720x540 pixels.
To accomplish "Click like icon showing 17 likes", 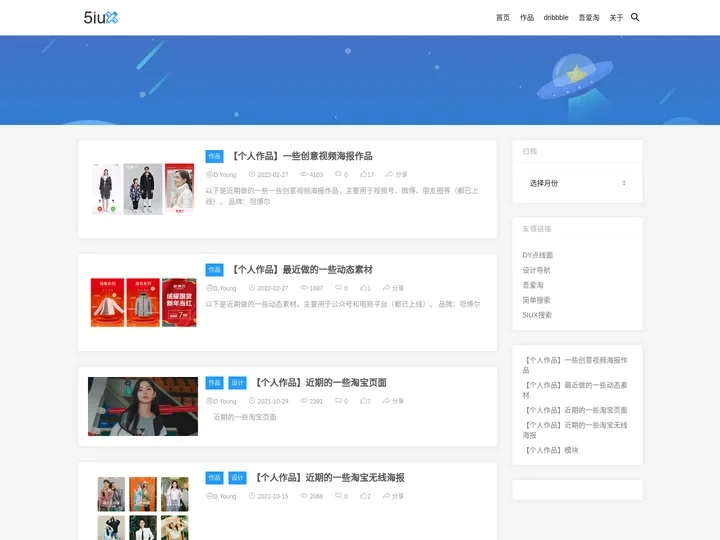I will click(x=363, y=174).
